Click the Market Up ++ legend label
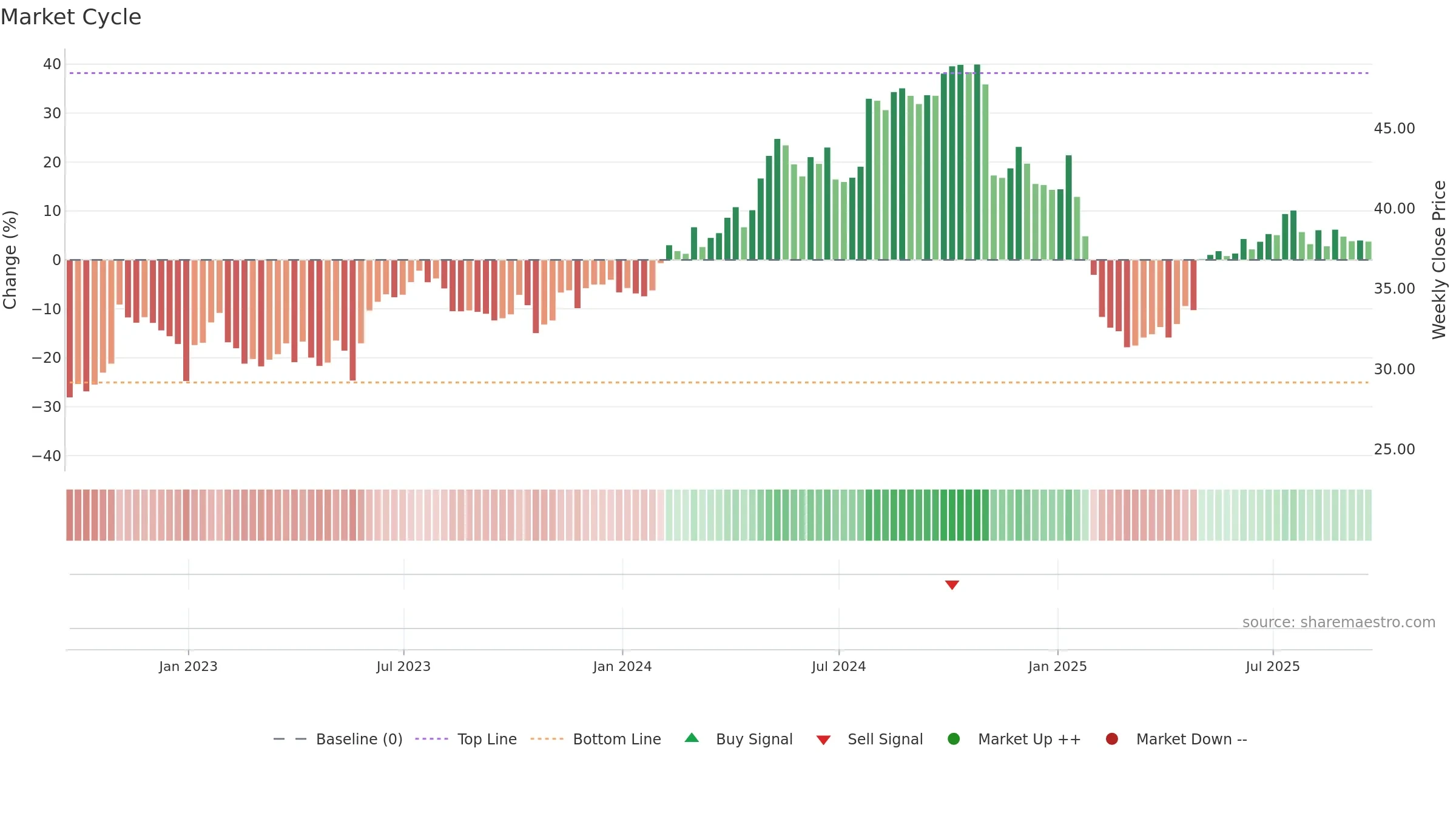Screen dimensions: 1456x819 [1030, 739]
